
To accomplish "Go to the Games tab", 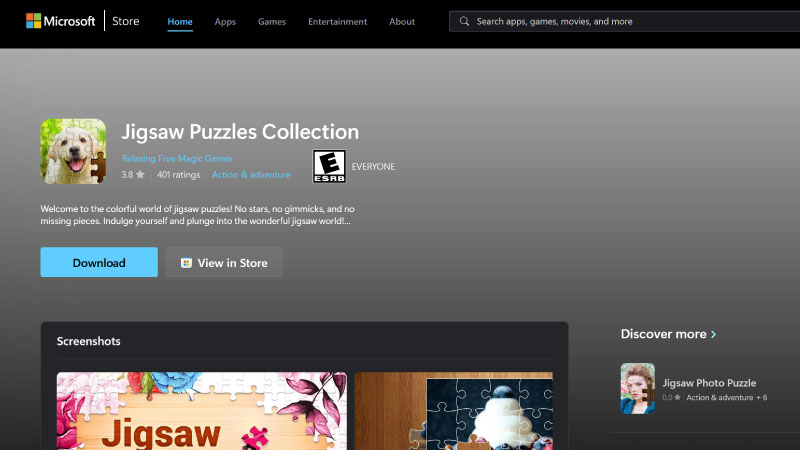I will 272,21.
